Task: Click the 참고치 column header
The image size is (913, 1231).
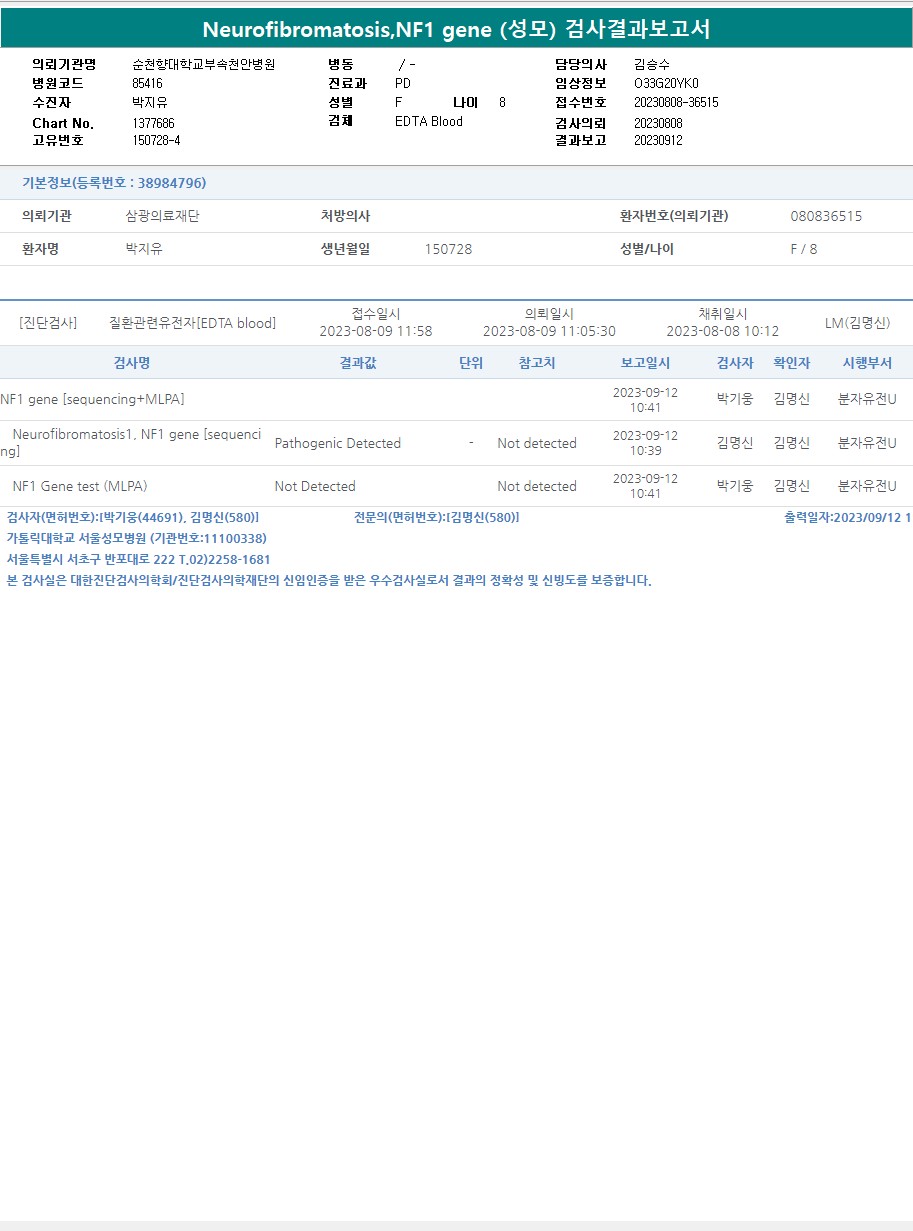Action: pyautogui.click(x=537, y=363)
